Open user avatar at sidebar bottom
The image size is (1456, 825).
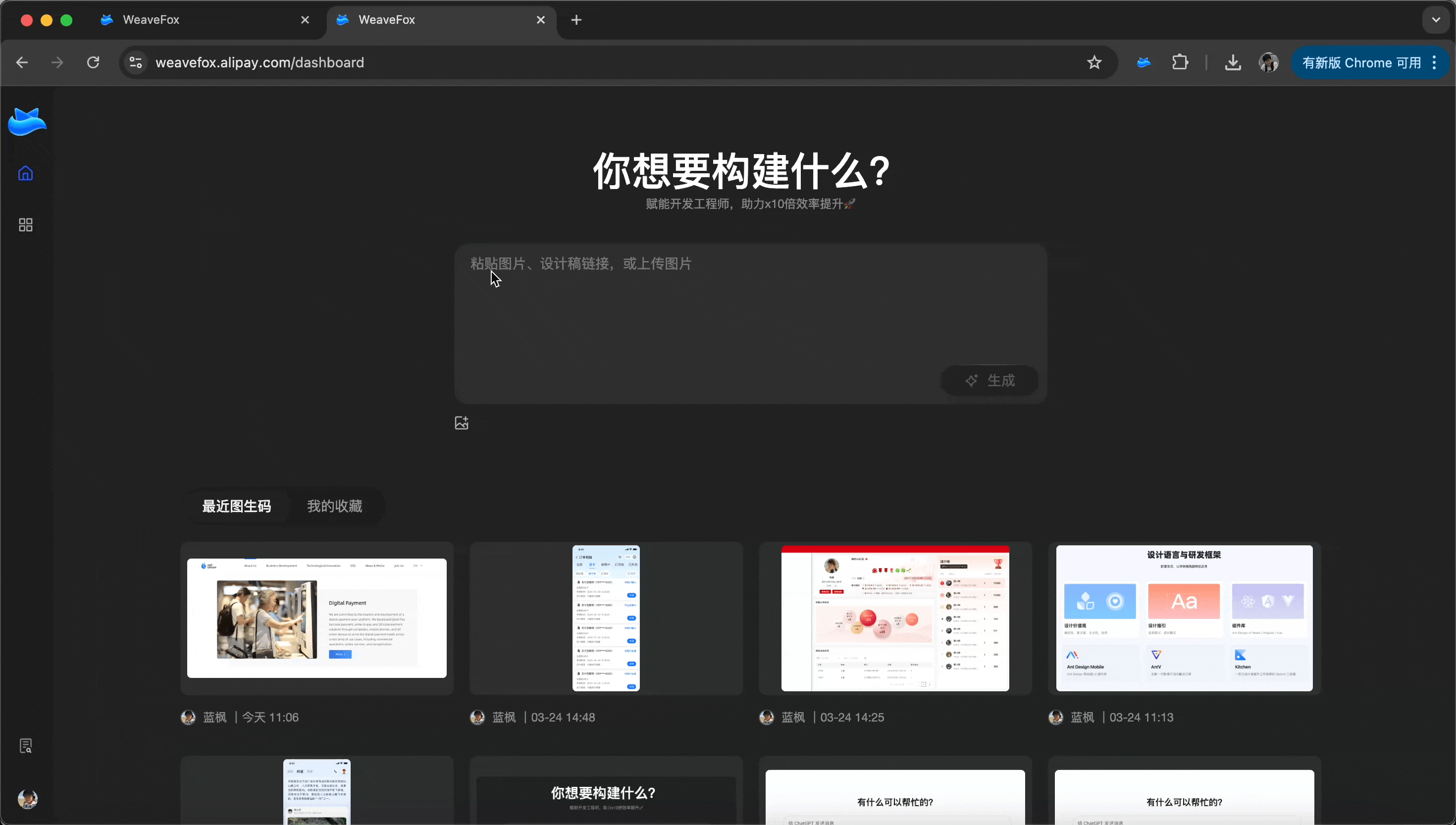pyautogui.click(x=27, y=799)
